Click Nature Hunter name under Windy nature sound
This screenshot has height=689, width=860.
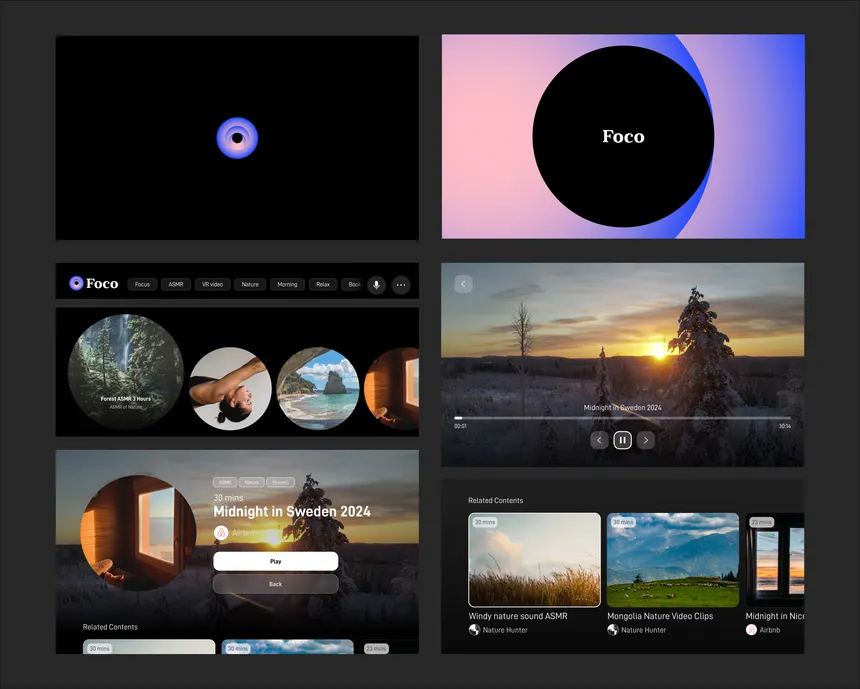505,630
